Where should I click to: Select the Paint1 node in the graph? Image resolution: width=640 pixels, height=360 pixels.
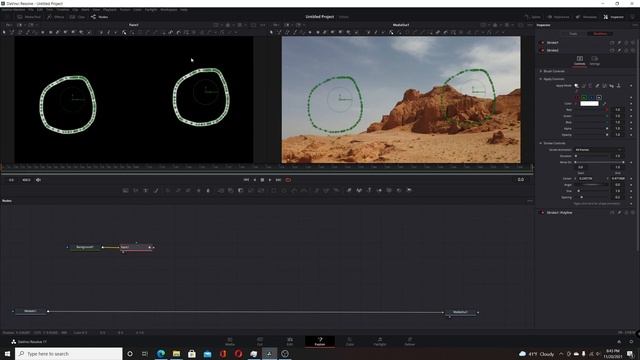[136, 247]
